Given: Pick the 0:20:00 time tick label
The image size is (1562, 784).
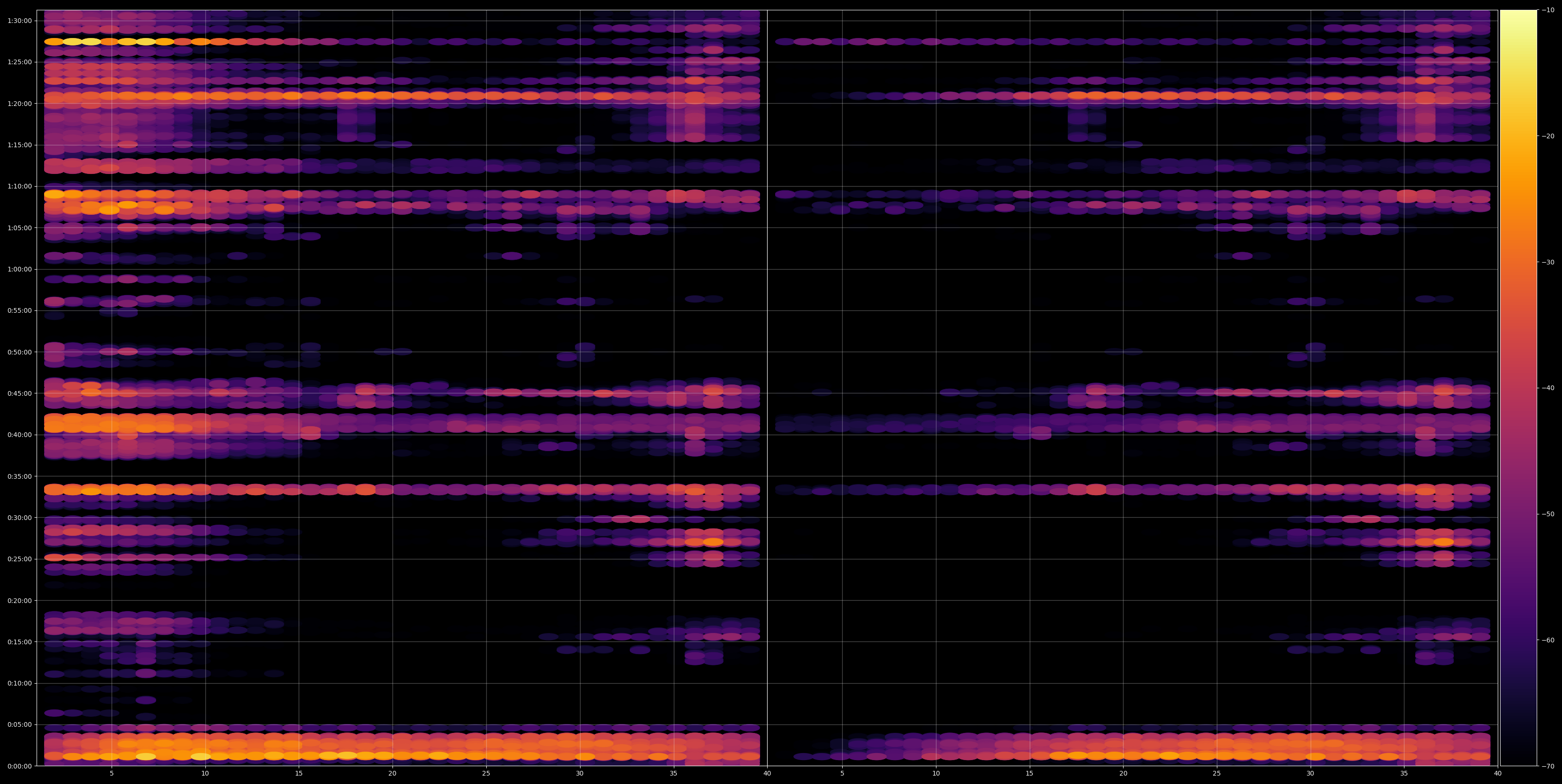Looking at the screenshot, I should tap(19, 600).
